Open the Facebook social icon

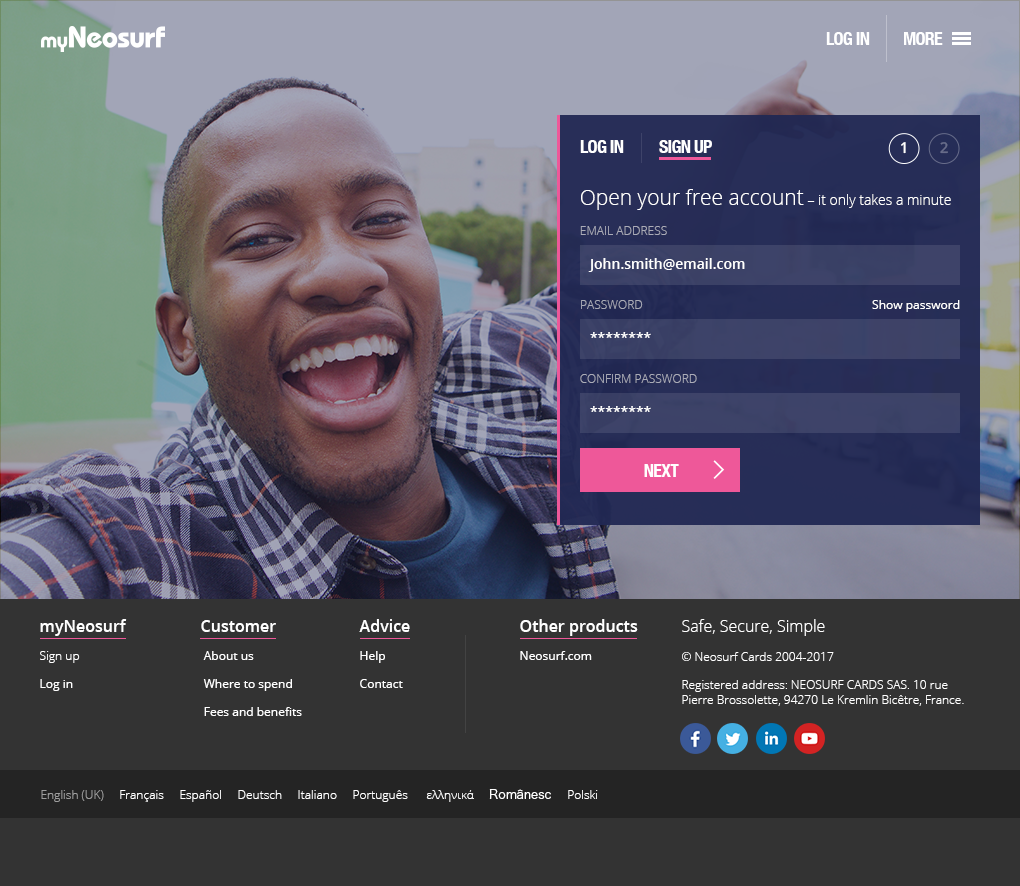695,738
